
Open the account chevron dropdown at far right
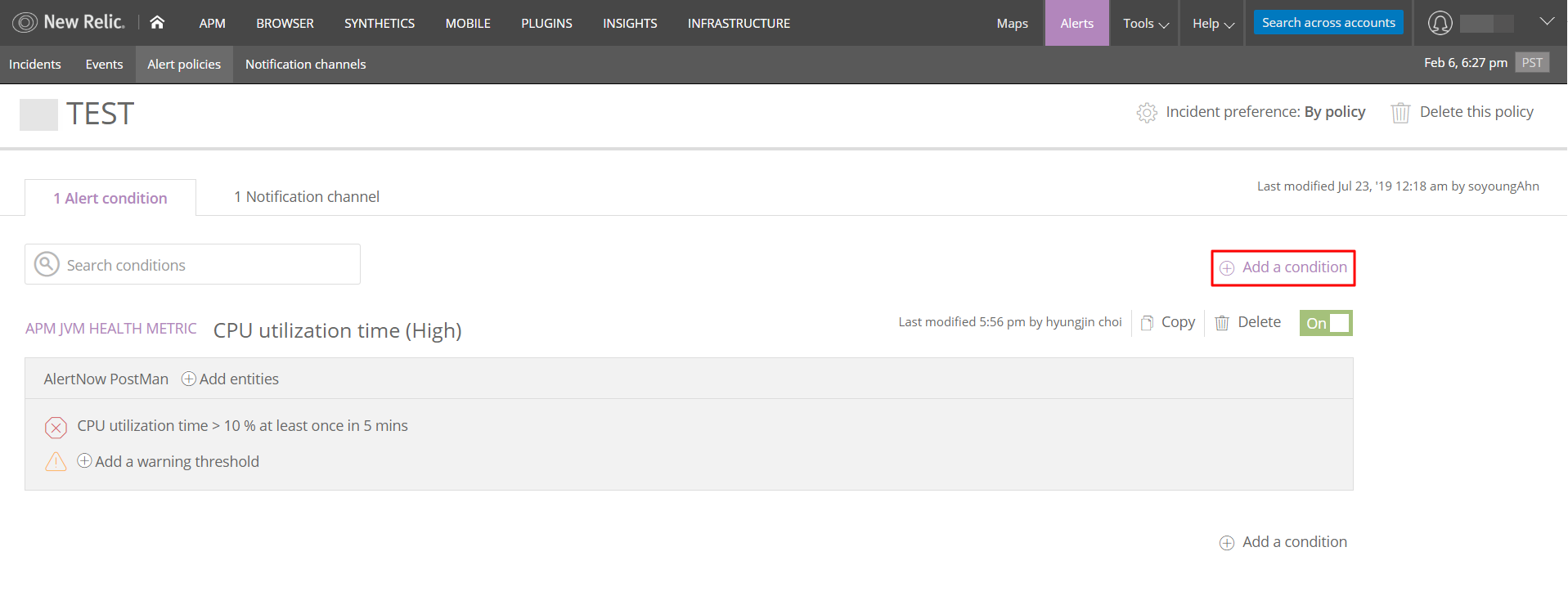[1547, 22]
